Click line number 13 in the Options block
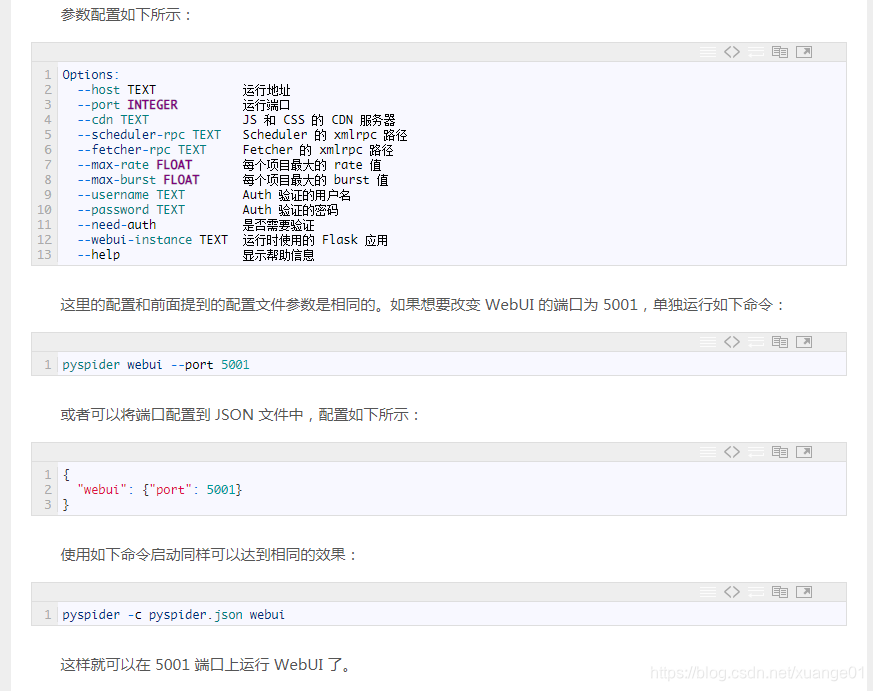873x691 pixels. pos(45,255)
